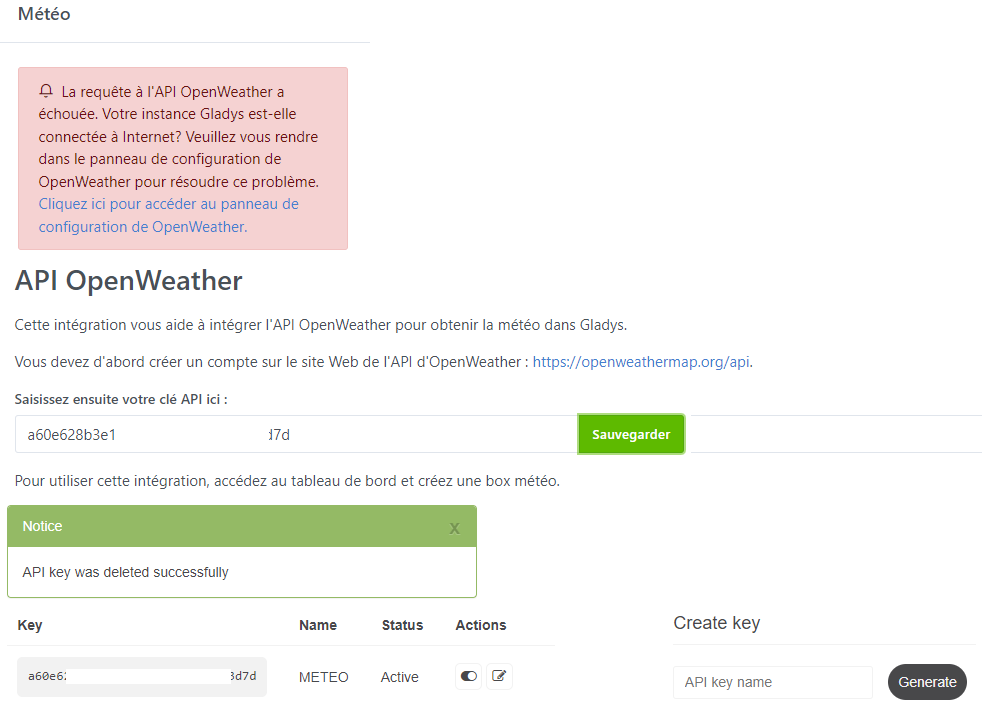The image size is (982, 710).
Task: Click the Create key section heading
Action: point(716,623)
